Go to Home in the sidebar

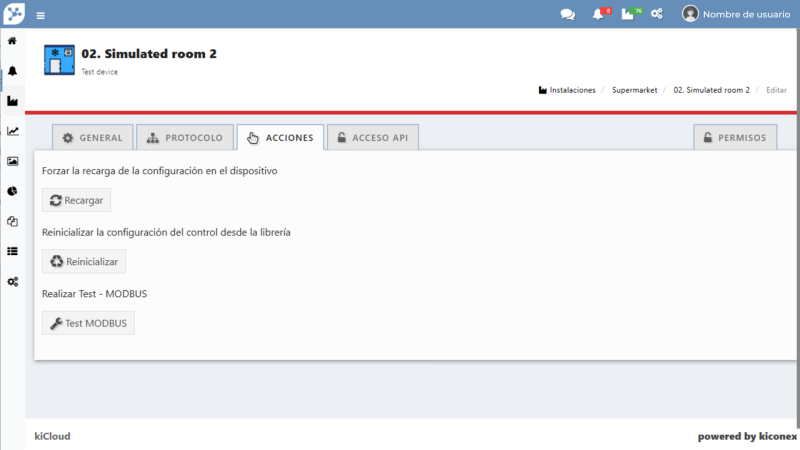pyautogui.click(x=12, y=41)
